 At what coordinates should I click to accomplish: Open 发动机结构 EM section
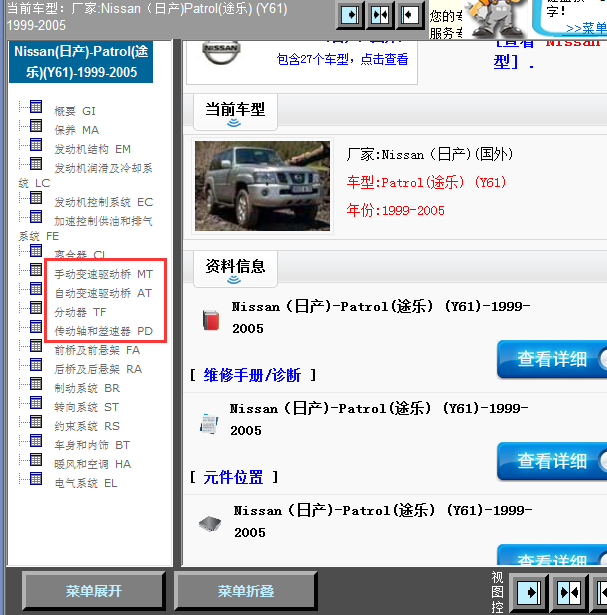point(93,149)
